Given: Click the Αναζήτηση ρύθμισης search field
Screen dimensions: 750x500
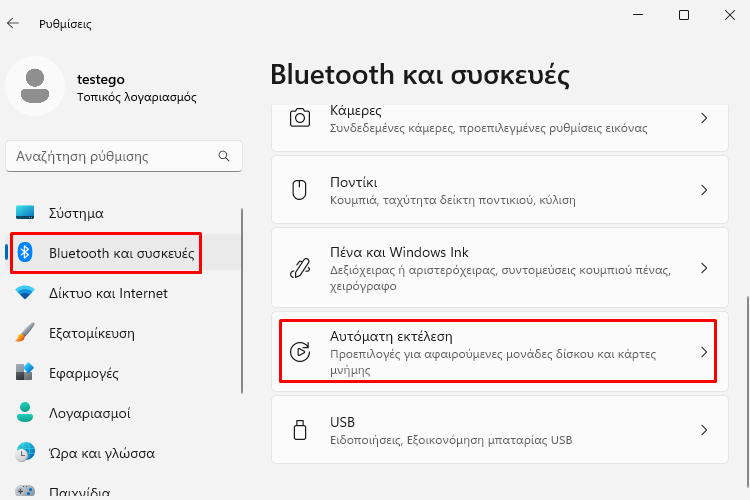Looking at the screenshot, I should click(x=124, y=156).
